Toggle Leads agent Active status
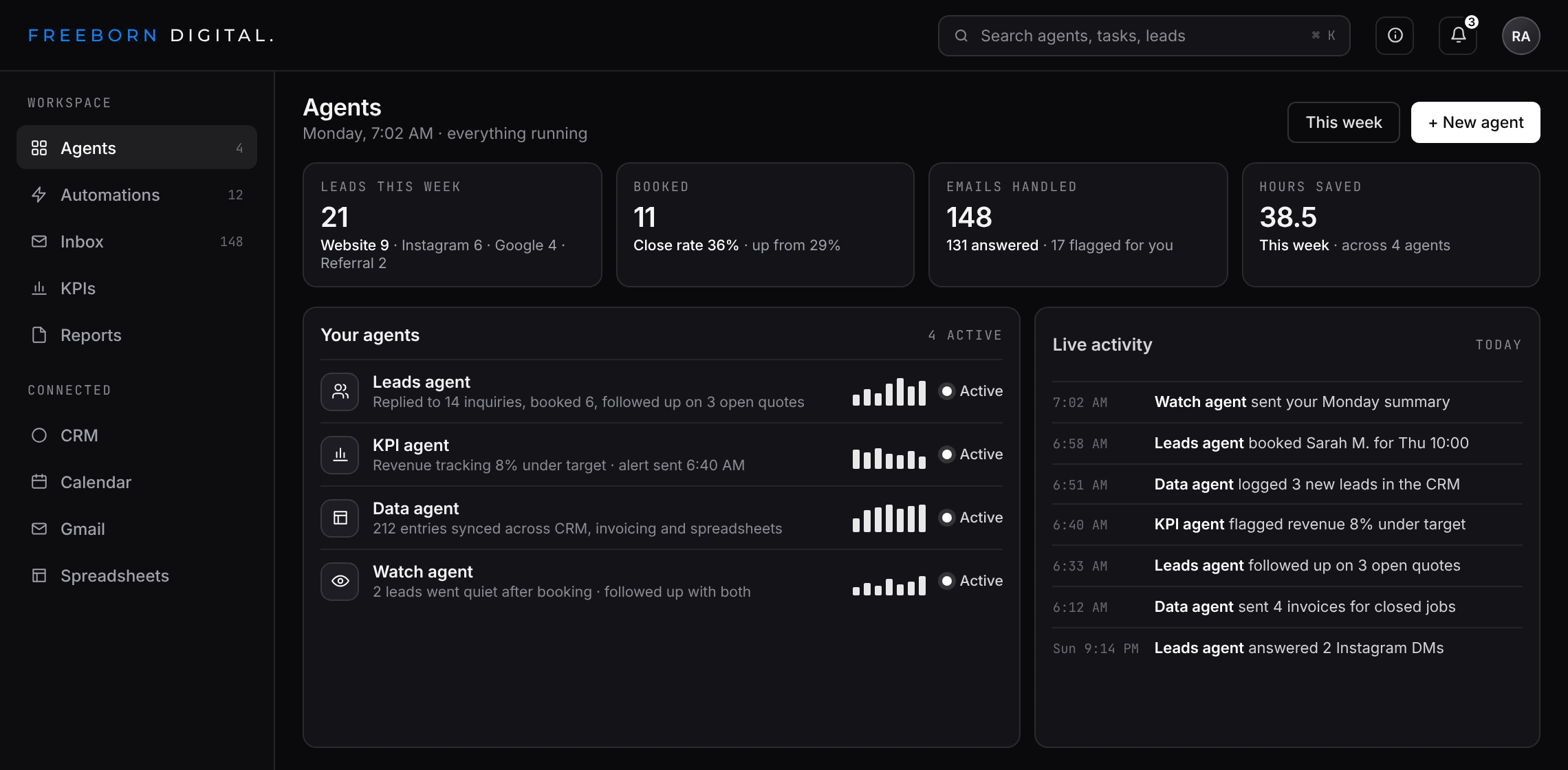This screenshot has width=1568, height=770. click(x=970, y=391)
